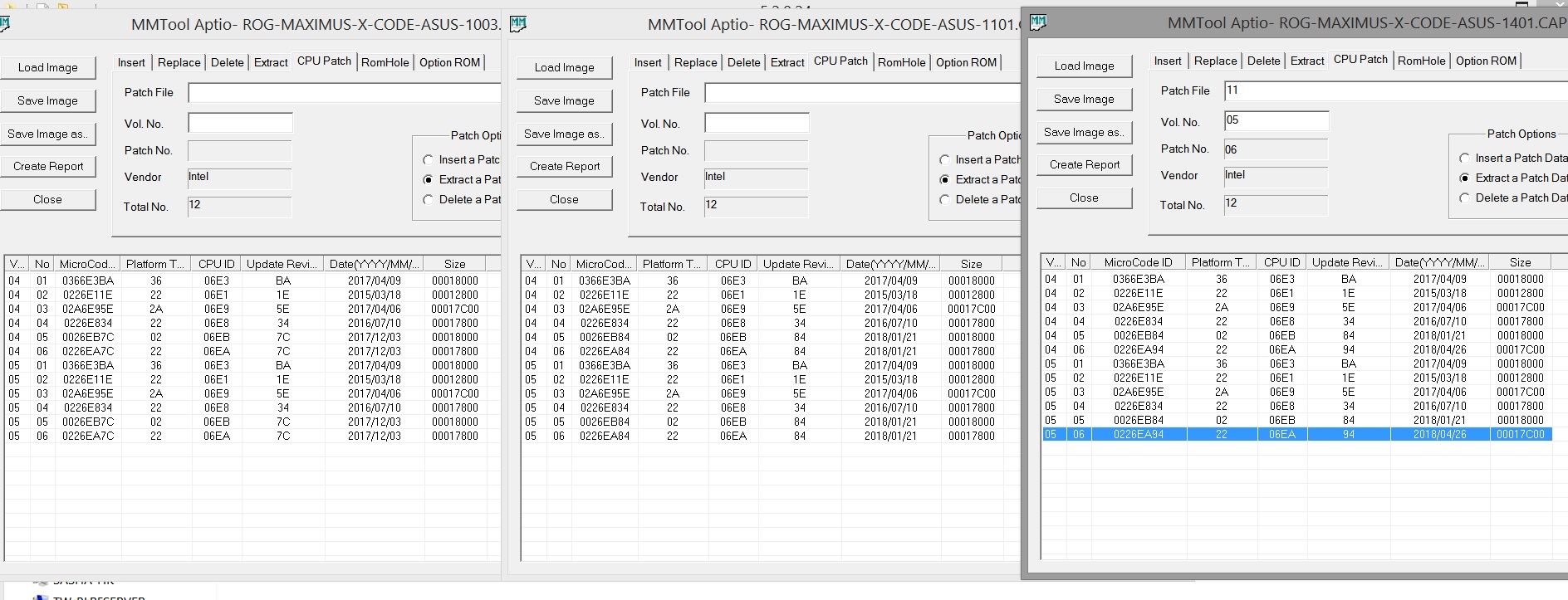Select Insert a Patch Data radio in 1003 window
Image resolution: width=1568 pixels, height=600 pixels.
click(x=428, y=159)
